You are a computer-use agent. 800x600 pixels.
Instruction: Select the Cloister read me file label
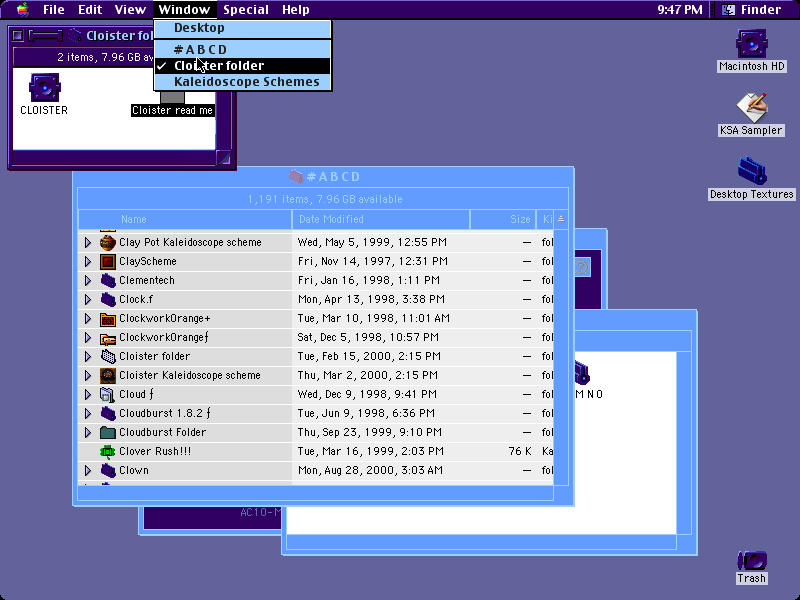172,110
